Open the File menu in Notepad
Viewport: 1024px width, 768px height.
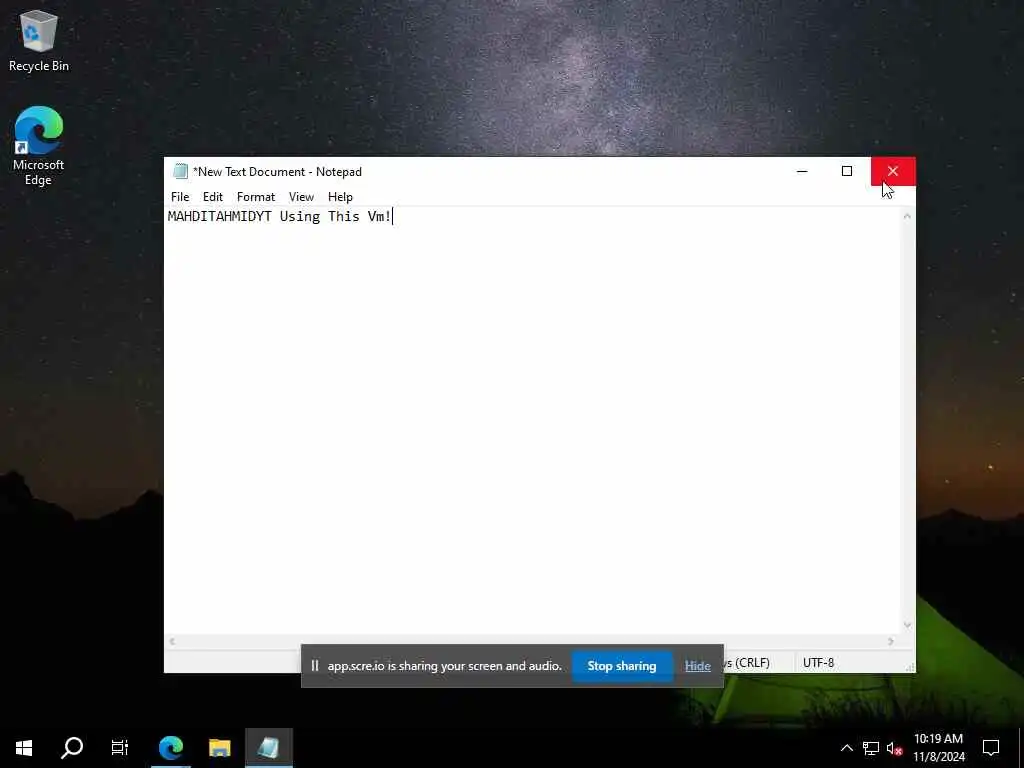tap(180, 197)
